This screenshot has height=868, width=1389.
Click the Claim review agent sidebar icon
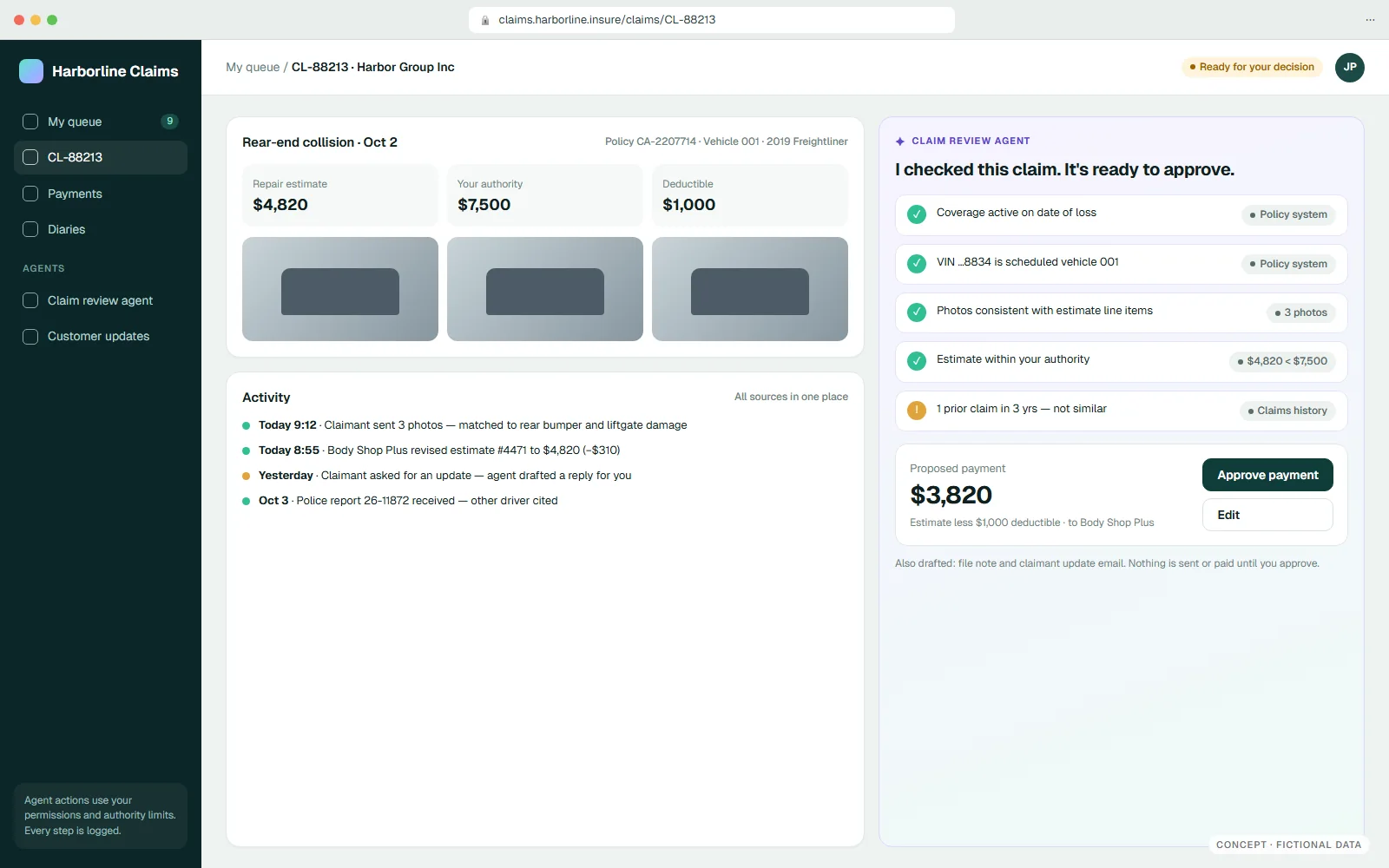(30, 300)
